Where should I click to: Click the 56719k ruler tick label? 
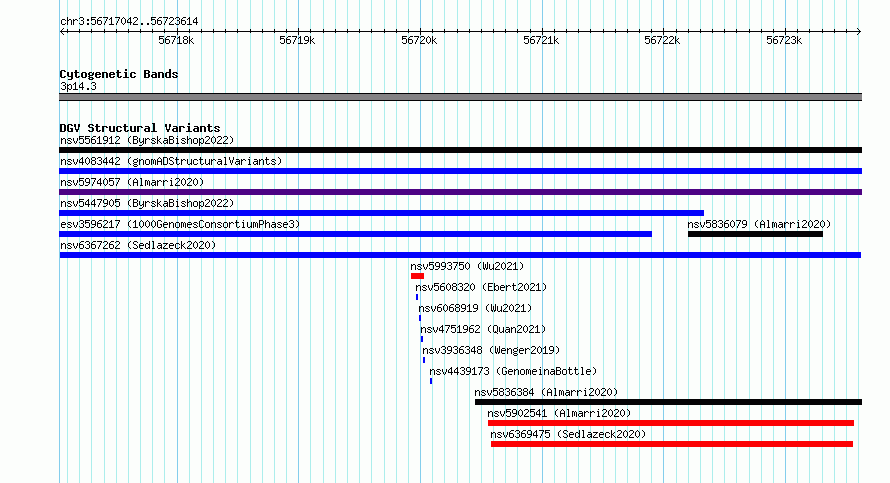click(x=297, y=40)
